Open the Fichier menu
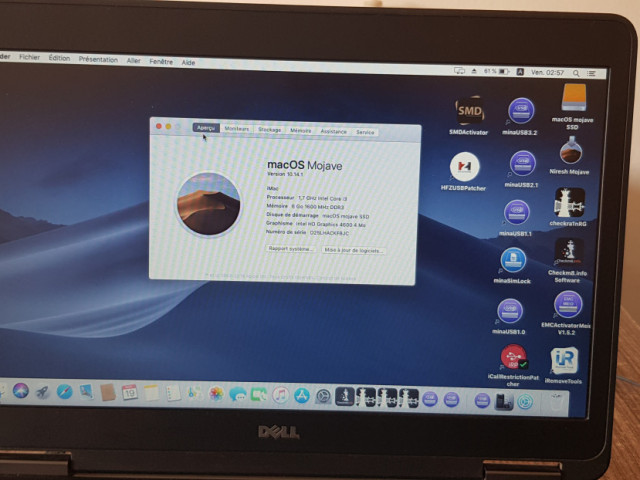Screen dimensions: 640x480 pos(29,57)
